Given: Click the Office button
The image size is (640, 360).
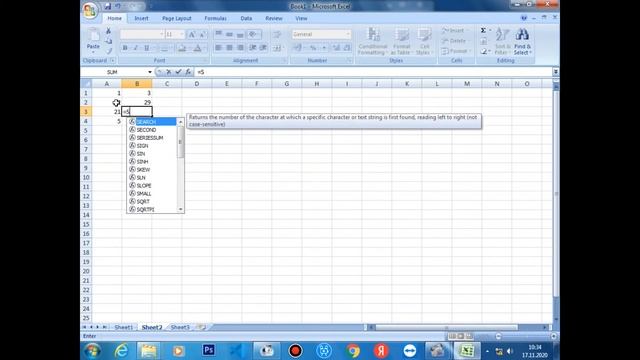Looking at the screenshot, I should [x=90, y=10].
